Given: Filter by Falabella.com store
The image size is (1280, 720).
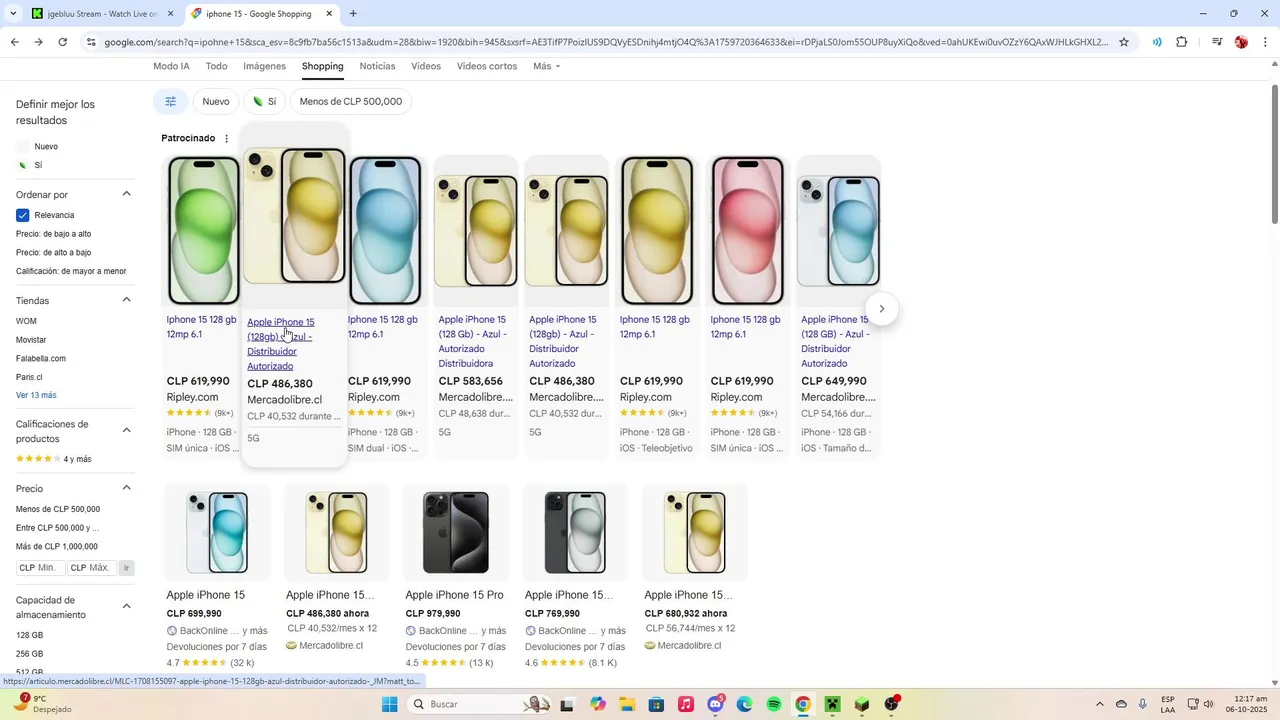Looking at the screenshot, I should 41,359.
